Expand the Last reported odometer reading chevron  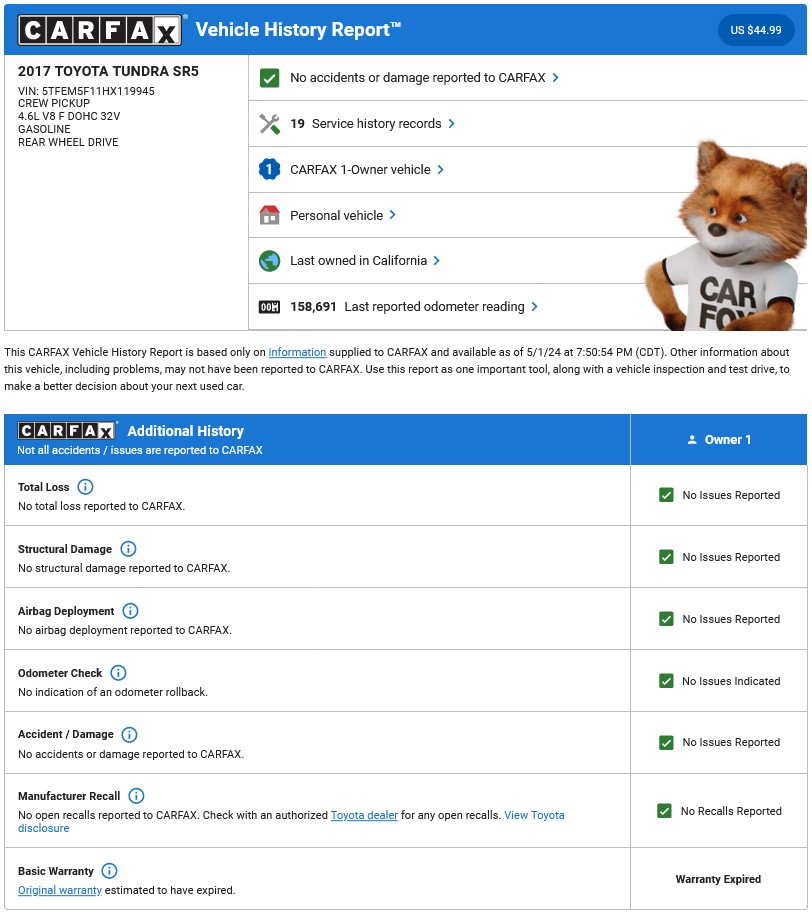534,307
